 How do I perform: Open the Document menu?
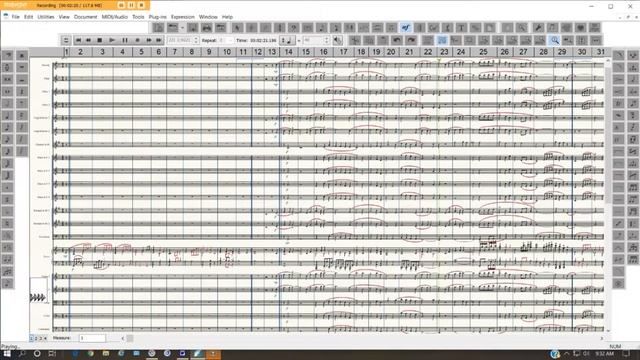pyautogui.click(x=85, y=17)
